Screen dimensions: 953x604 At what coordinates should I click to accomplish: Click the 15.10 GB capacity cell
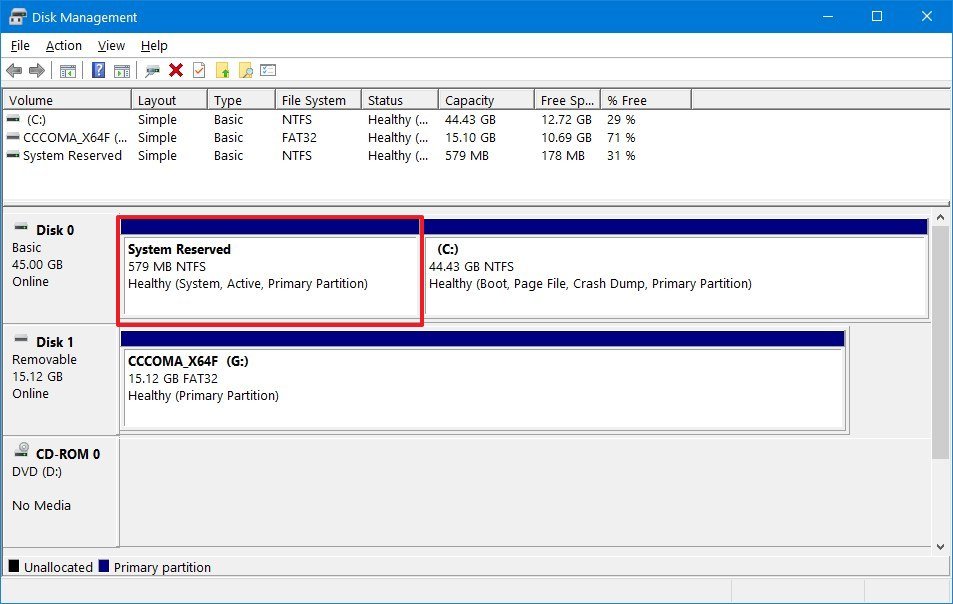coord(470,138)
